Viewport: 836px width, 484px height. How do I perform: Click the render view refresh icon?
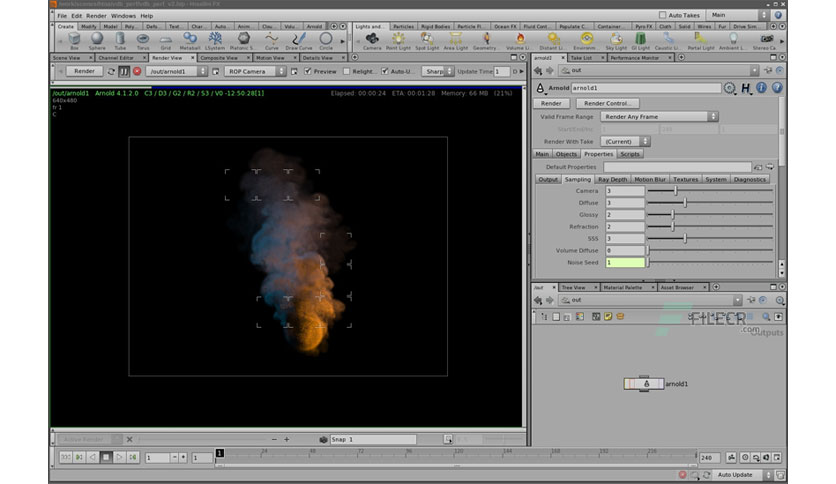coord(111,71)
